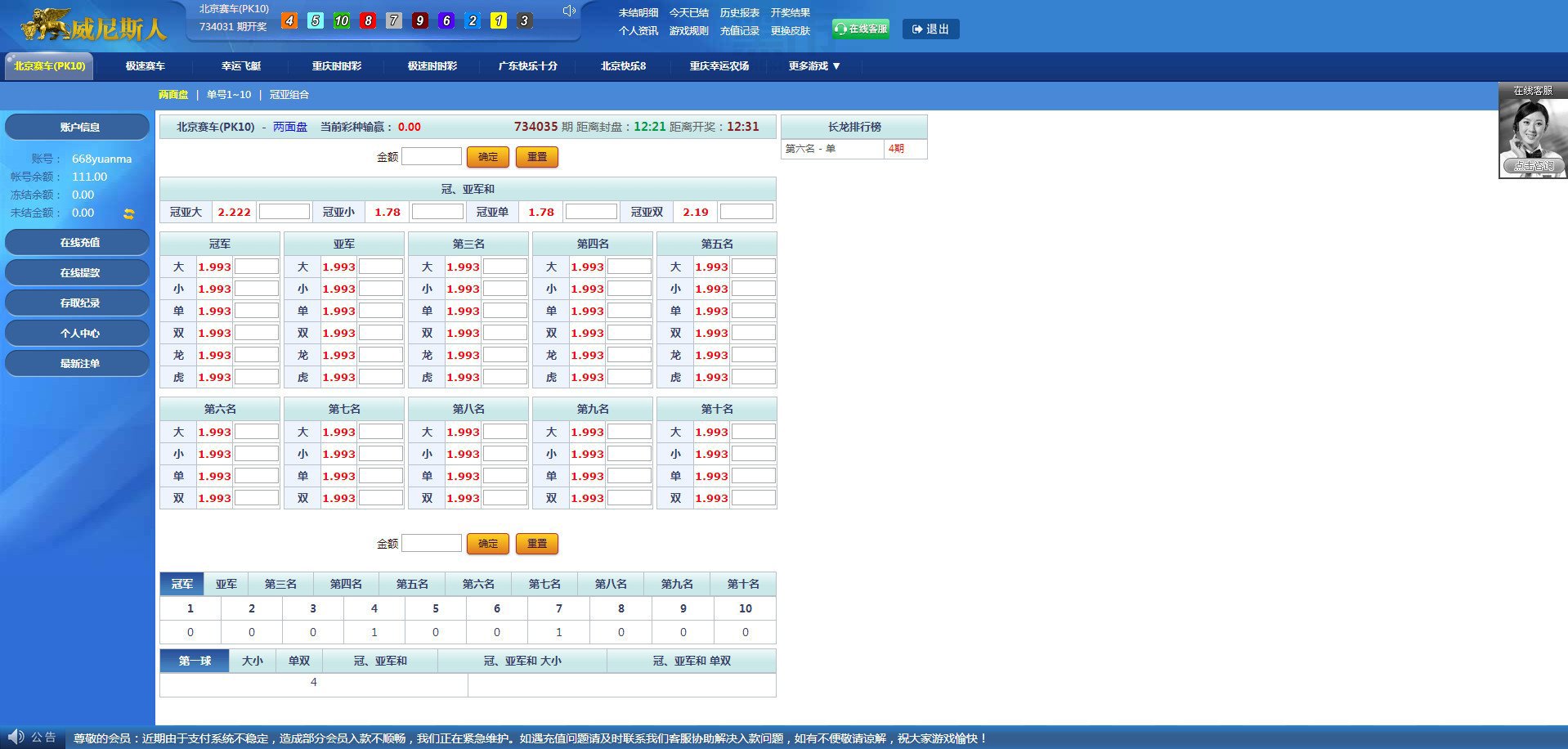Viewport: 1568px width, 749px height.
Task: Switch statistics to the 第六名 tab
Action: point(478,584)
